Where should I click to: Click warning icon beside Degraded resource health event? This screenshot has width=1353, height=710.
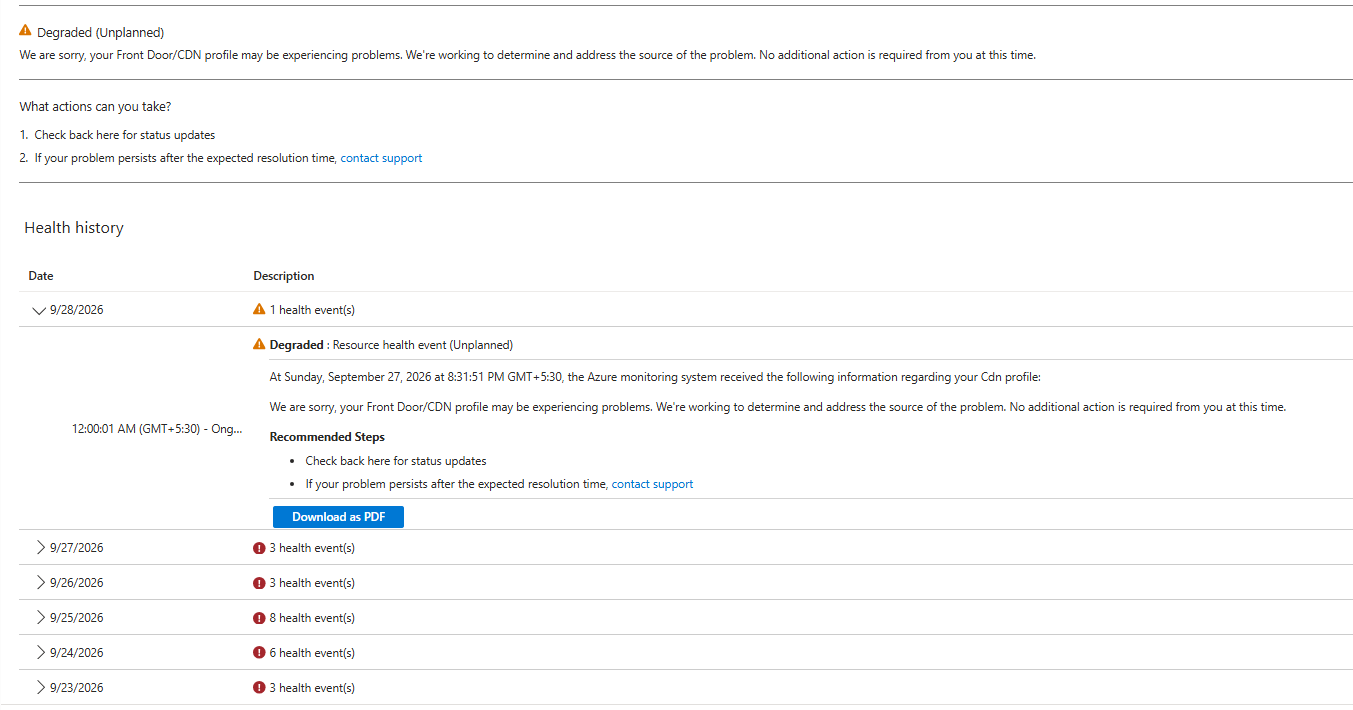[259, 344]
